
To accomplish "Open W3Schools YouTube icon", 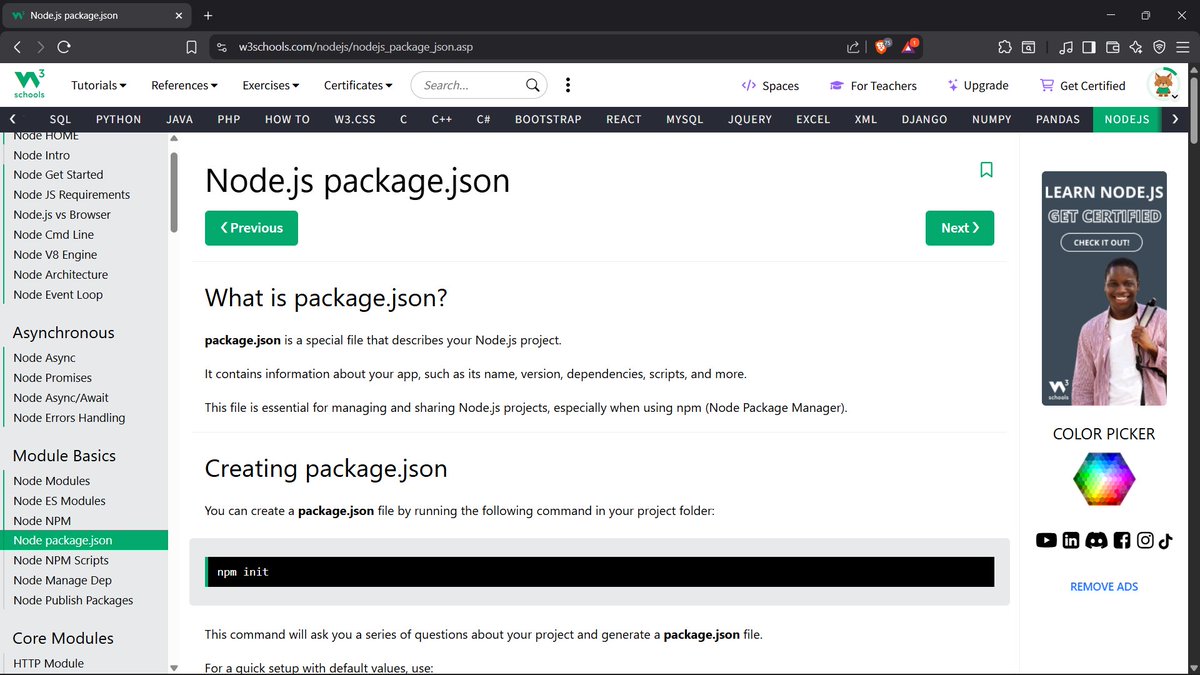I will click(1046, 540).
